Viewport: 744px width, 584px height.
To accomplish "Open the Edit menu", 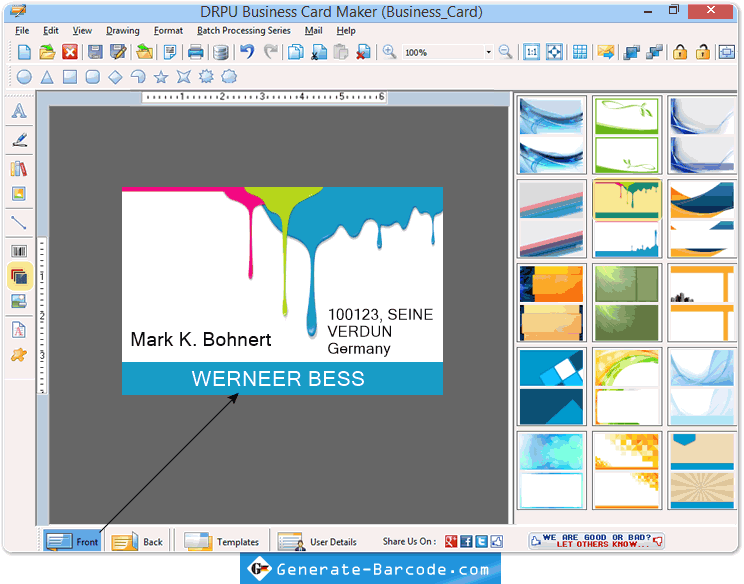I will click(51, 30).
